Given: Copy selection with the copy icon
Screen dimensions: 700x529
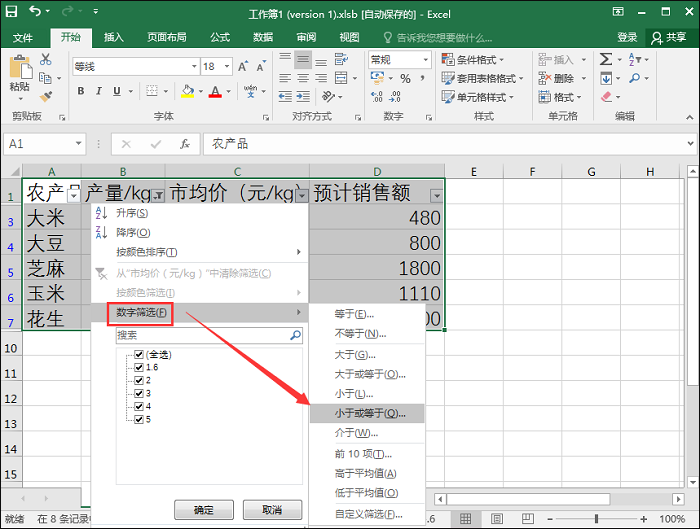Looking at the screenshot, I should [45, 78].
